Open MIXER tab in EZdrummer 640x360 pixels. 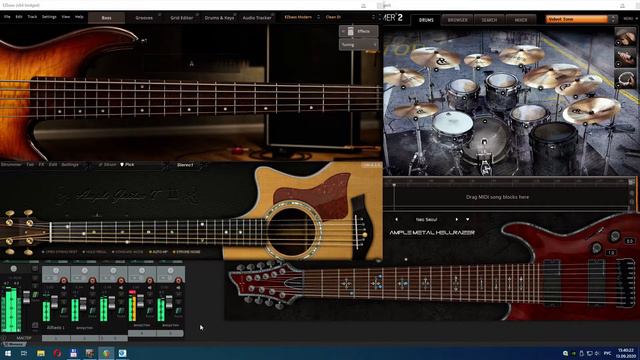[x=521, y=20]
